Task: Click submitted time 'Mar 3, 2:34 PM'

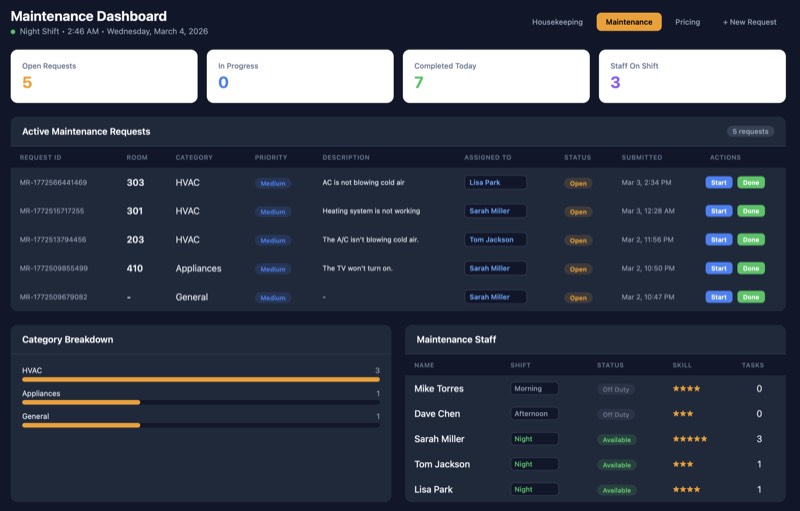Action: [646, 183]
